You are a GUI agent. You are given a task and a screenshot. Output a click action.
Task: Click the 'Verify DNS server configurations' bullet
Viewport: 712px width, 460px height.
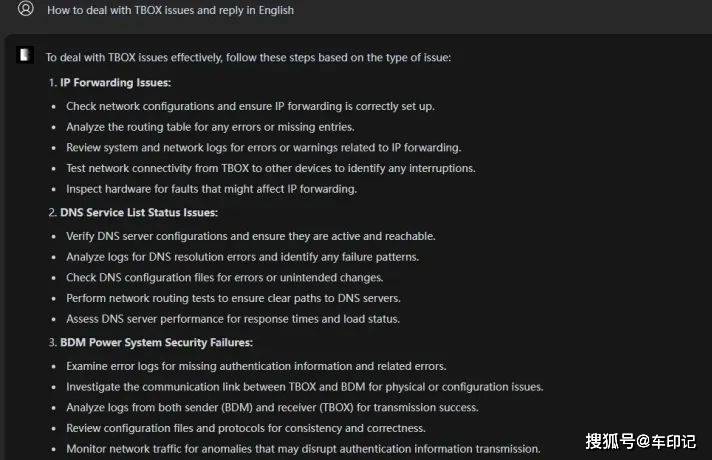[251, 236]
